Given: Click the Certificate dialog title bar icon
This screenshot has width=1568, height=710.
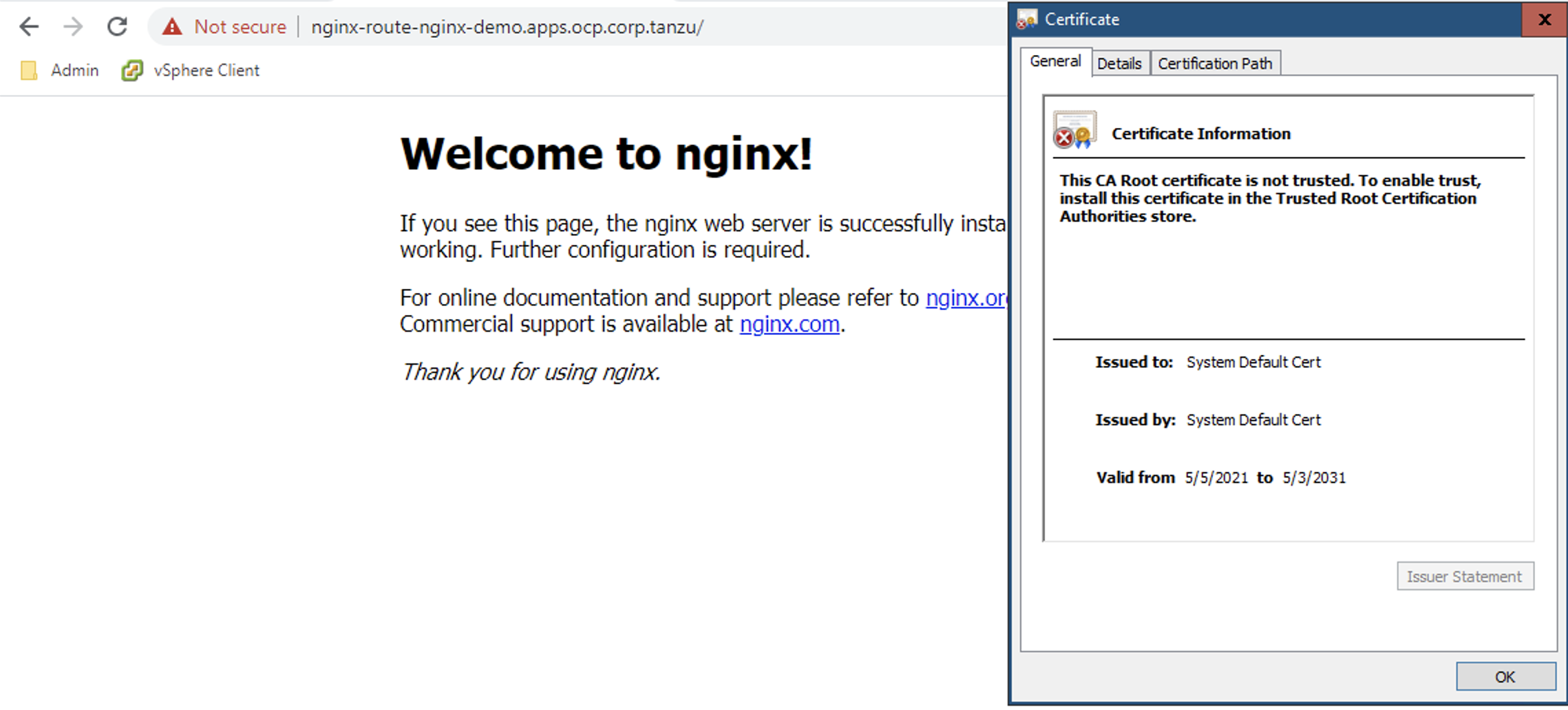Looking at the screenshot, I should point(1027,19).
